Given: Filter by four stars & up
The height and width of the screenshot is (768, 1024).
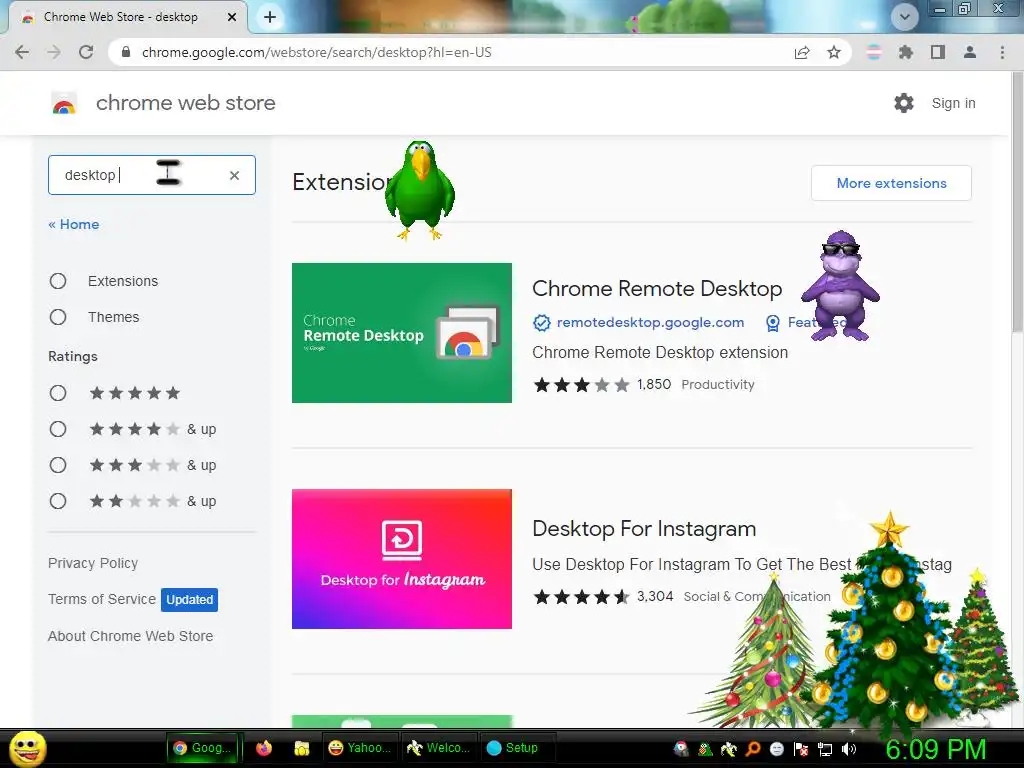Looking at the screenshot, I should (x=58, y=429).
